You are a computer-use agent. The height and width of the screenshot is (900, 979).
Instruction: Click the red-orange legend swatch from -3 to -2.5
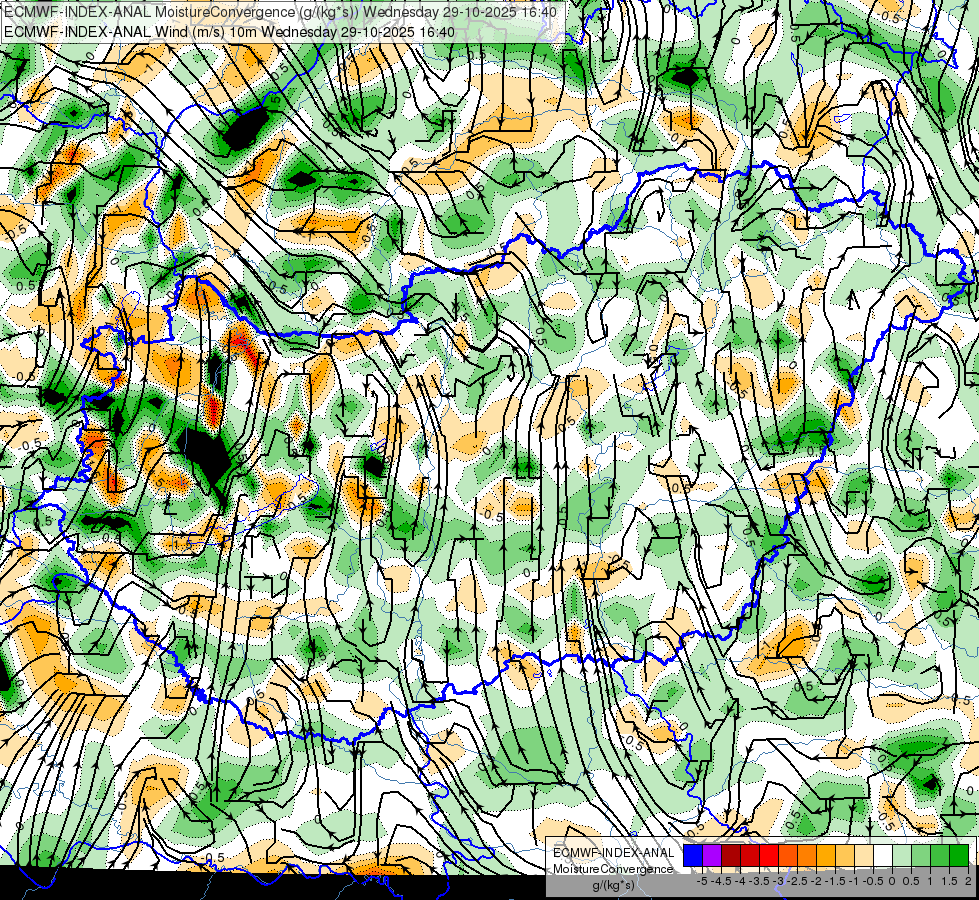[788, 856]
